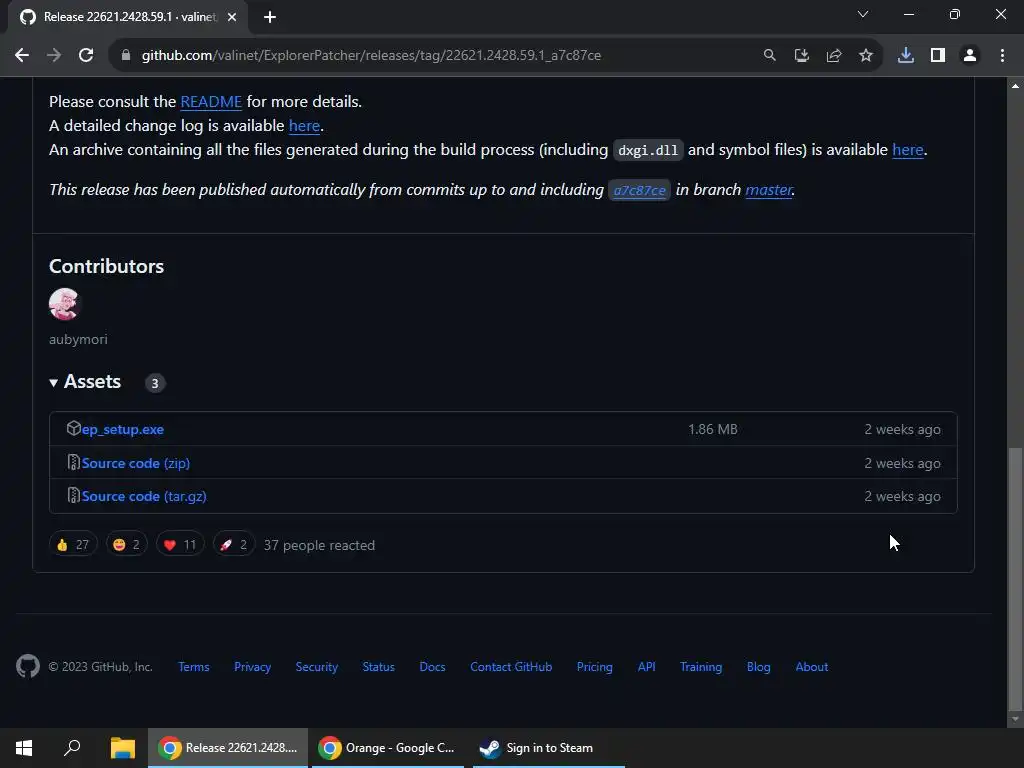This screenshot has width=1024, height=768.
Task: Click the scrollbar up arrow
Action: (x=1015, y=86)
